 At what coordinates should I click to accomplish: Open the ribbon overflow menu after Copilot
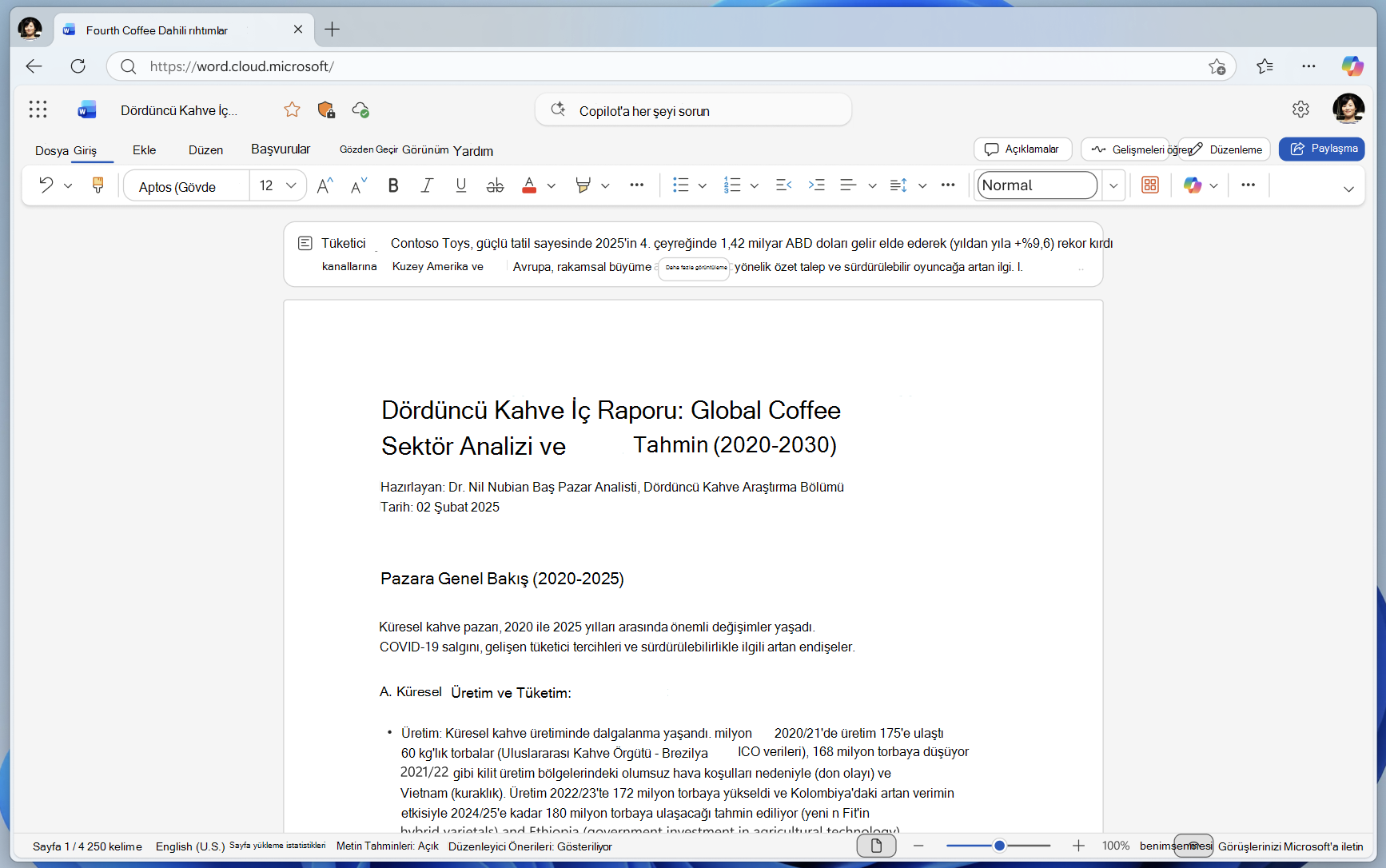pos(1248,185)
